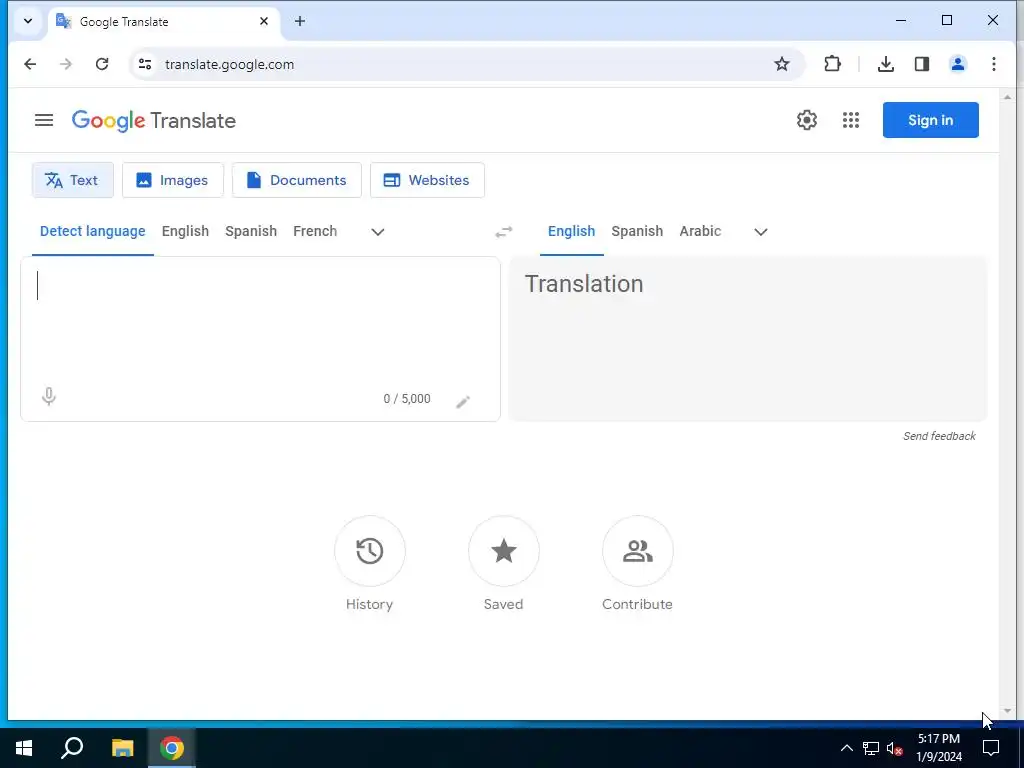
Task: Open Chrome profile avatar
Action: click(x=957, y=64)
